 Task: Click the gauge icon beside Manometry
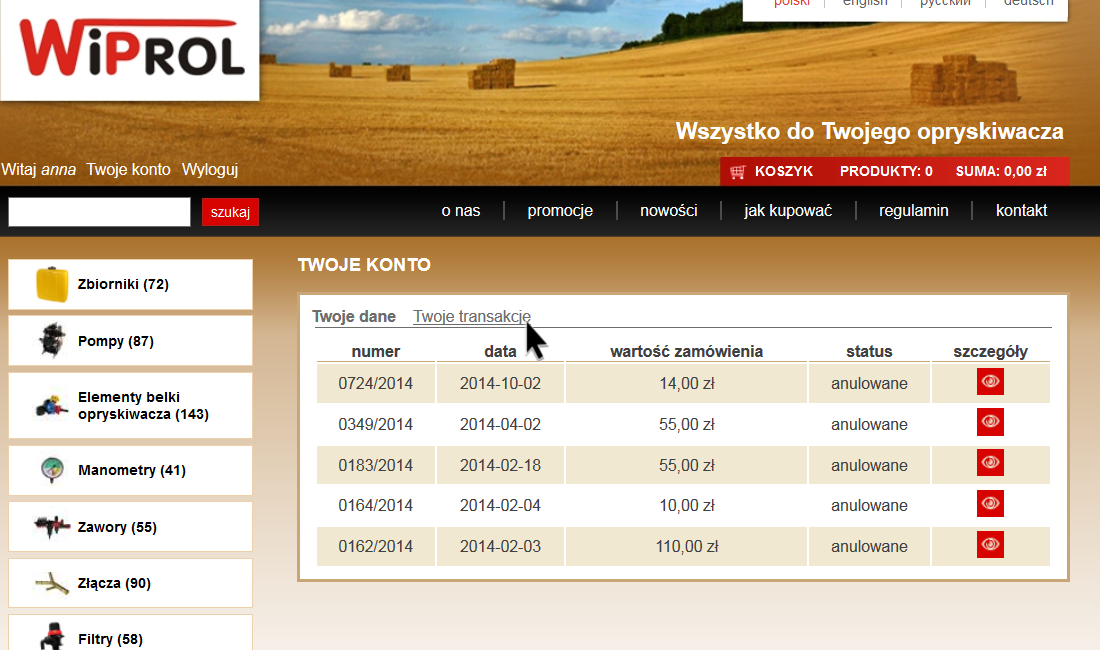52,470
